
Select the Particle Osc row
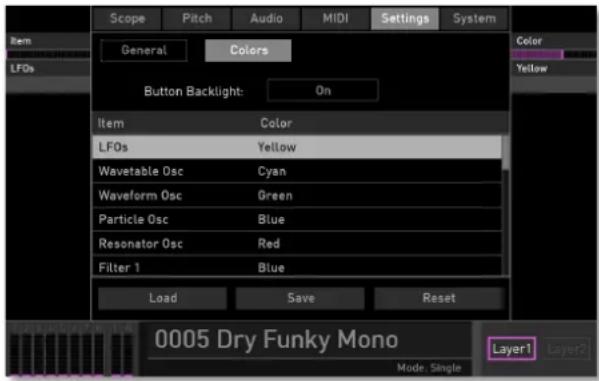tap(297, 219)
